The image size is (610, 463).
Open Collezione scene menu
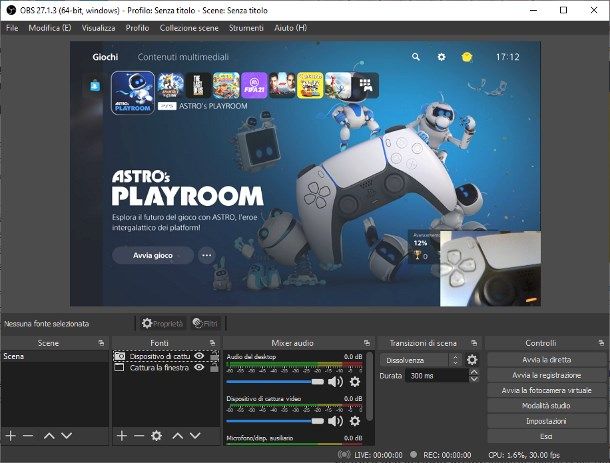pyautogui.click(x=189, y=28)
